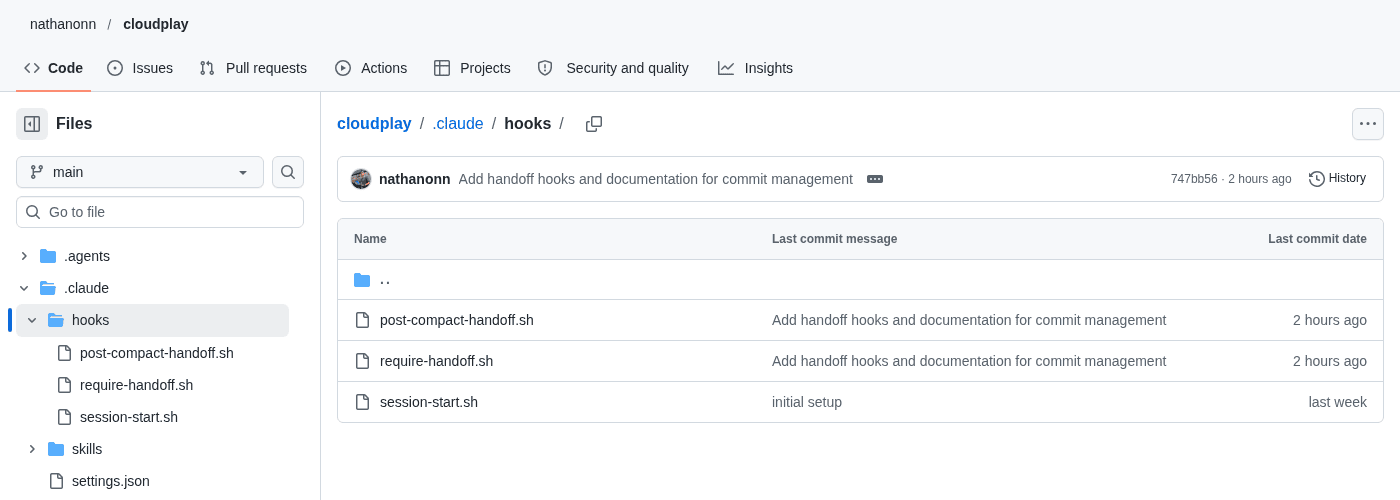Image resolution: width=1400 pixels, height=500 pixels.
Task: Open session-start.sh in the file table
Action: pos(429,402)
